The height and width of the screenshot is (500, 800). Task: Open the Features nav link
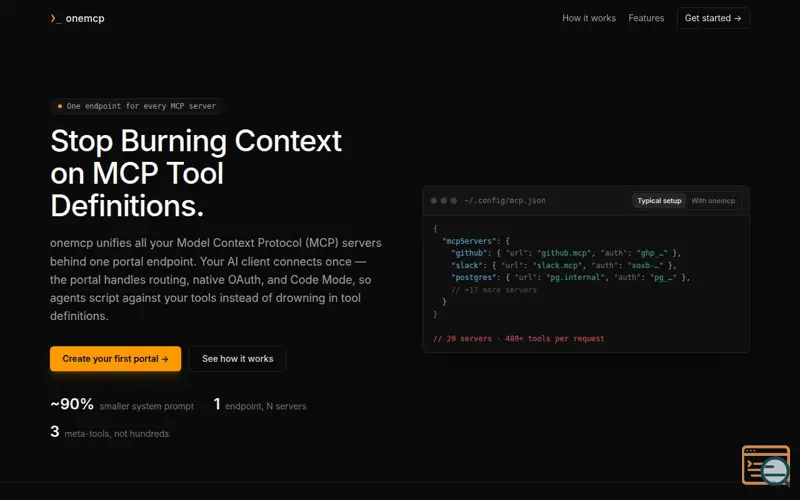click(646, 18)
